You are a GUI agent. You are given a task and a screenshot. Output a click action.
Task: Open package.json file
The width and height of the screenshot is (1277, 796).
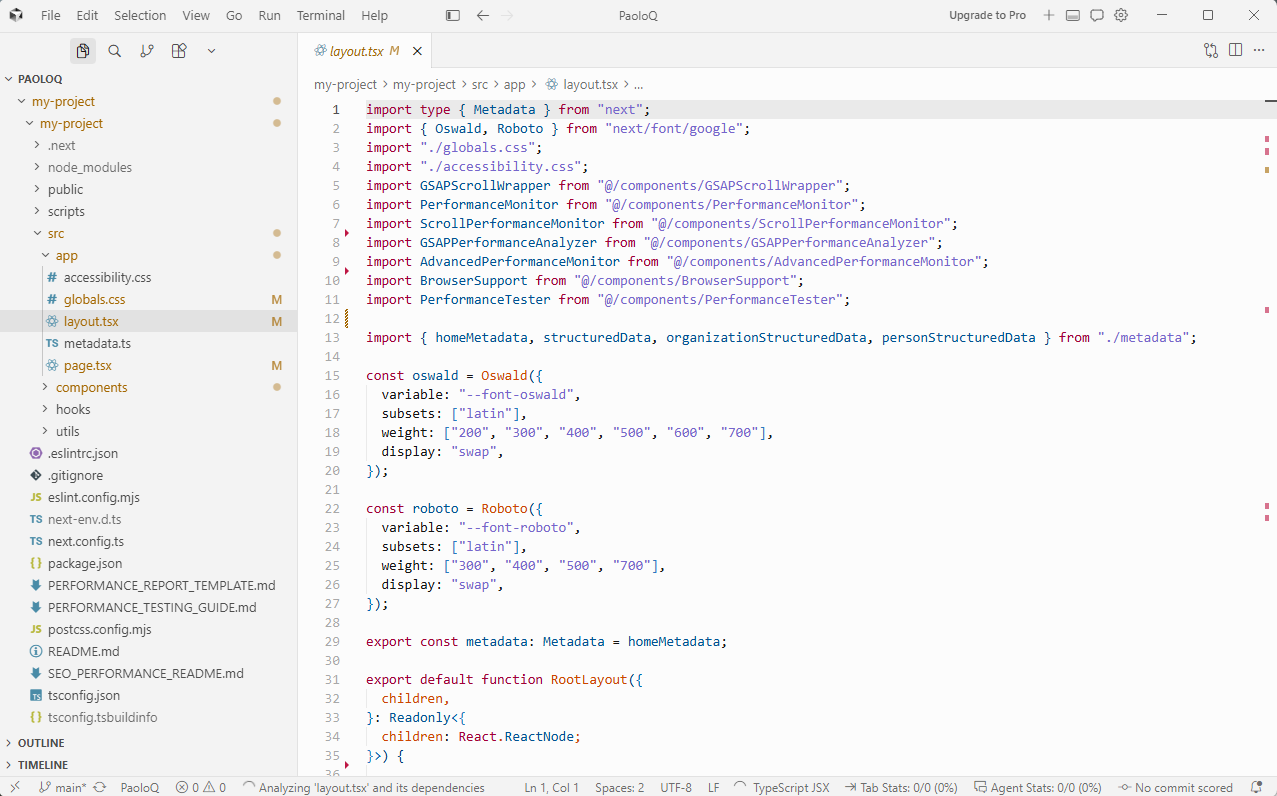tap(148, 563)
